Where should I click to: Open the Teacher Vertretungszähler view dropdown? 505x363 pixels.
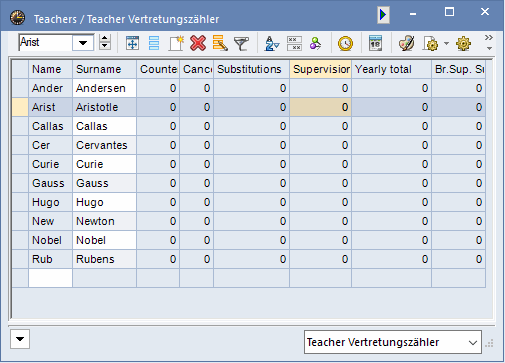pyautogui.click(x=393, y=342)
